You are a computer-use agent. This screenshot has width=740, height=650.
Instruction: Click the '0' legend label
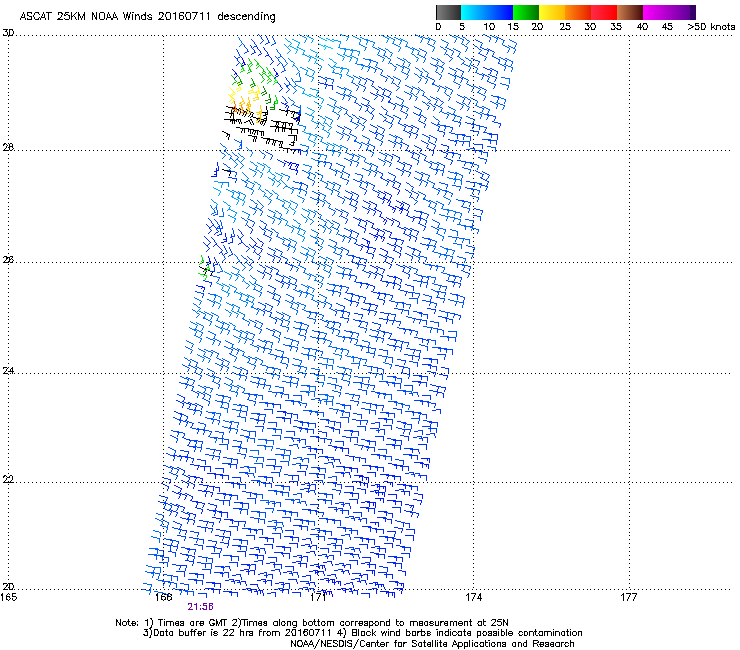[438, 27]
